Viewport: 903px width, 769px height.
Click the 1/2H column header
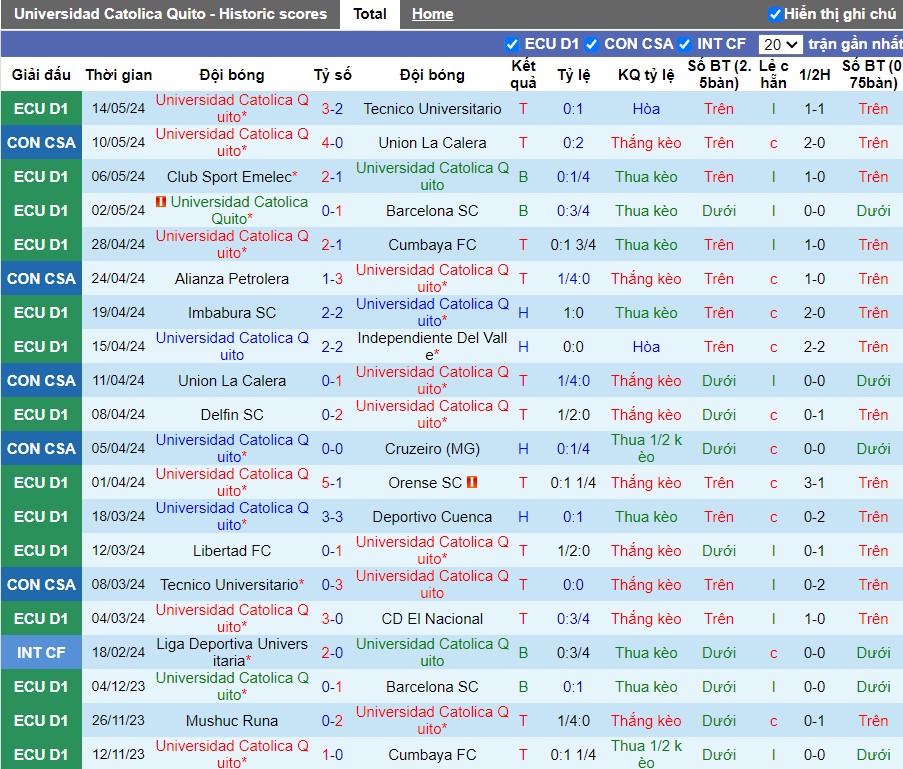(814, 75)
